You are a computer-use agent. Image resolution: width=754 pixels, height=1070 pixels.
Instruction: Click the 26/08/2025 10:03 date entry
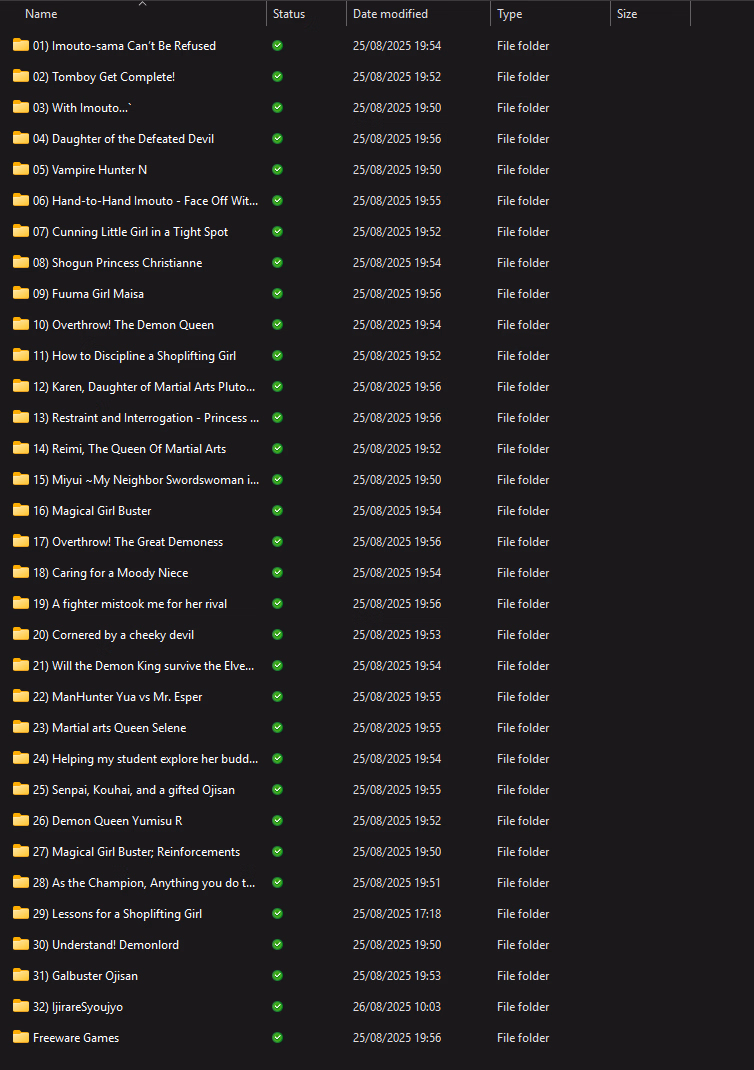(396, 1007)
